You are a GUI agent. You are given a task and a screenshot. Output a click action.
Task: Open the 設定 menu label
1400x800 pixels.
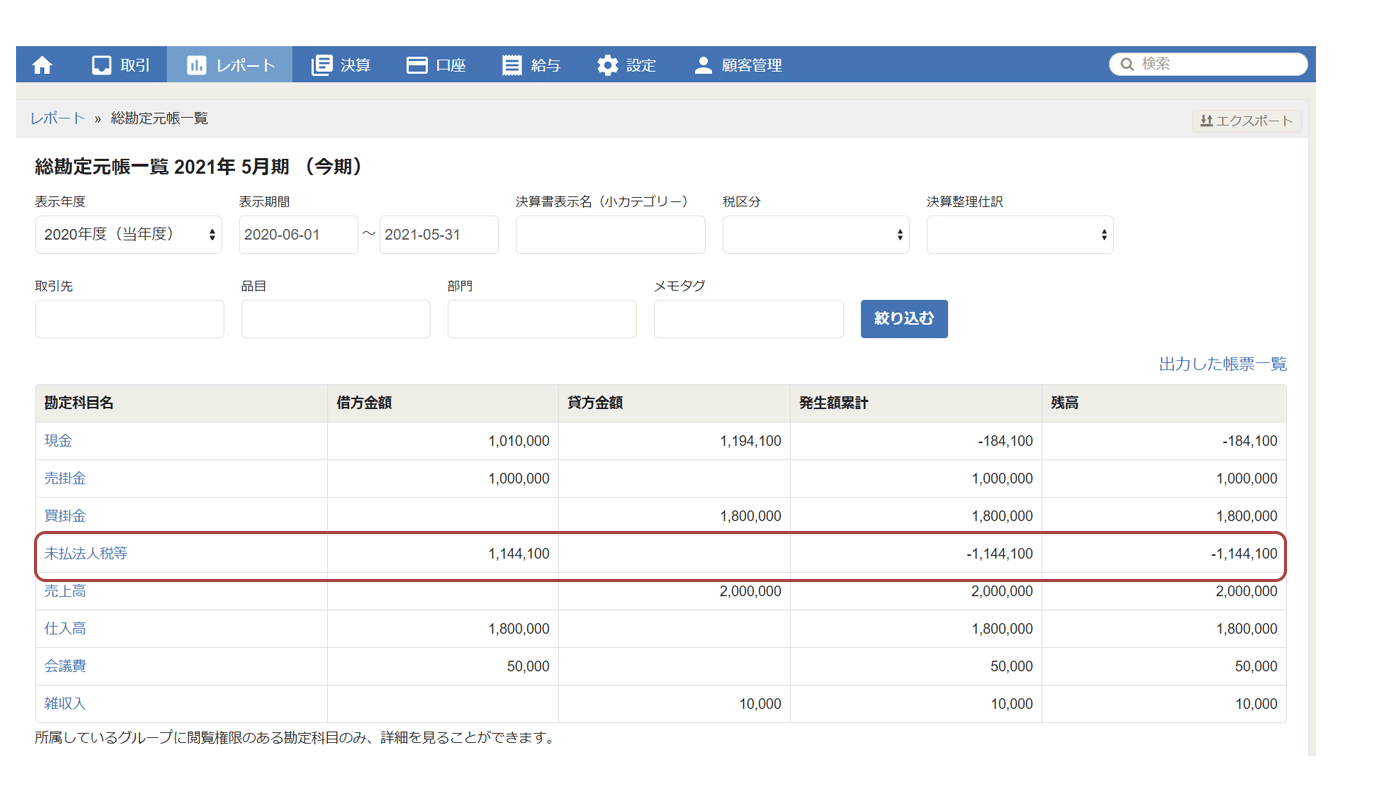[x=642, y=65]
